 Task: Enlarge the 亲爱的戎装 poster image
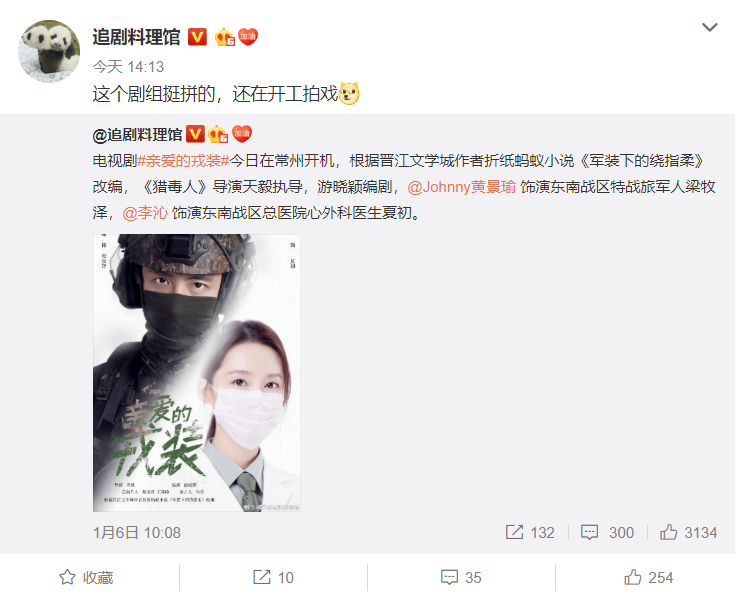tap(197, 373)
